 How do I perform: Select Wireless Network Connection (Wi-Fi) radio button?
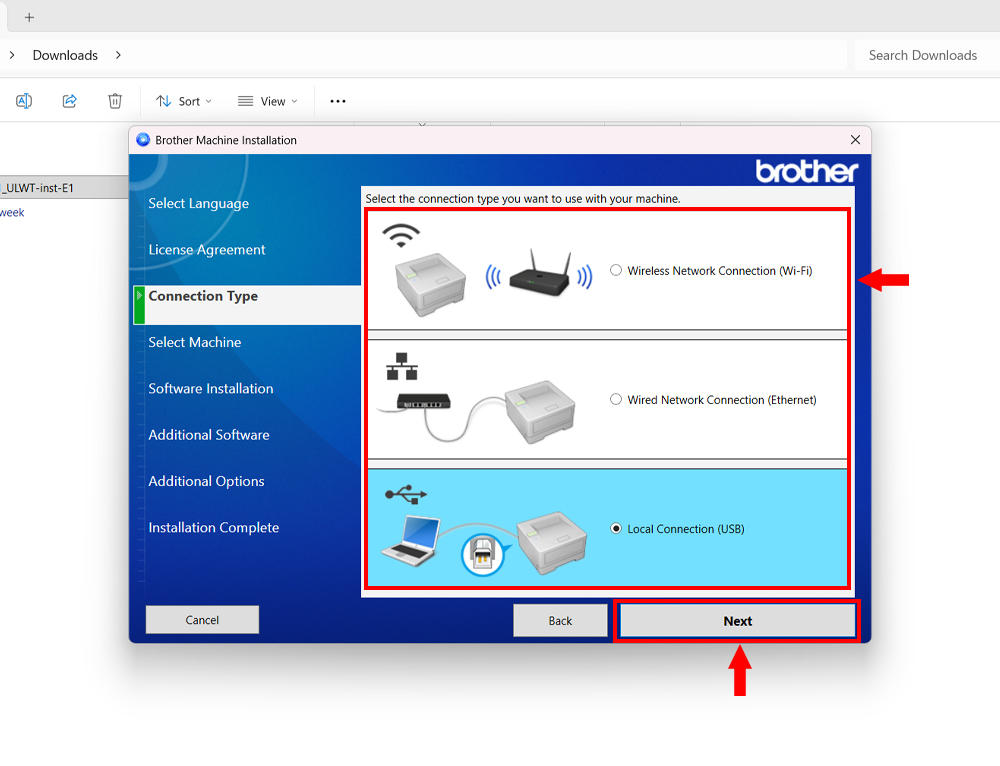click(615, 270)
